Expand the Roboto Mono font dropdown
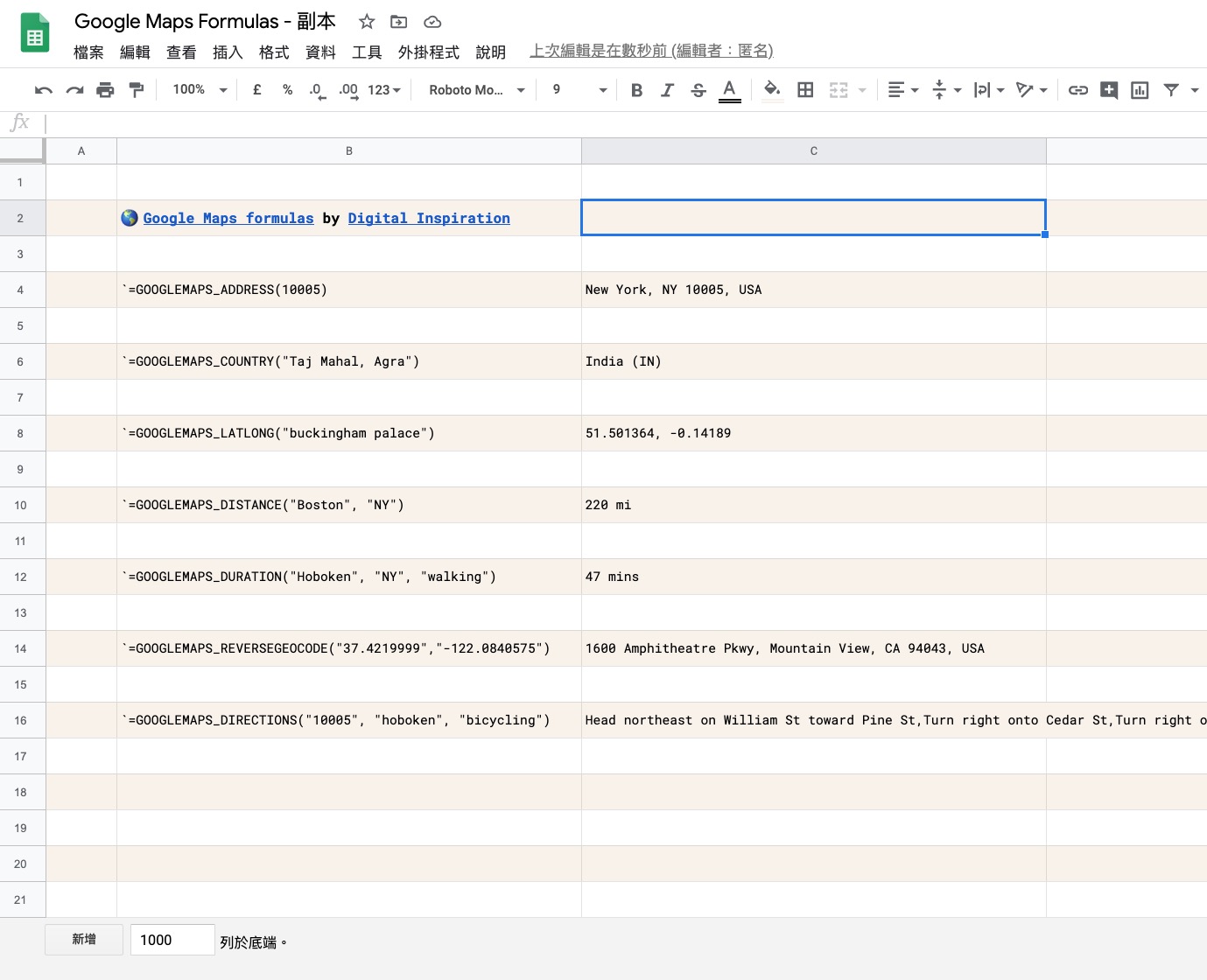 476,90
